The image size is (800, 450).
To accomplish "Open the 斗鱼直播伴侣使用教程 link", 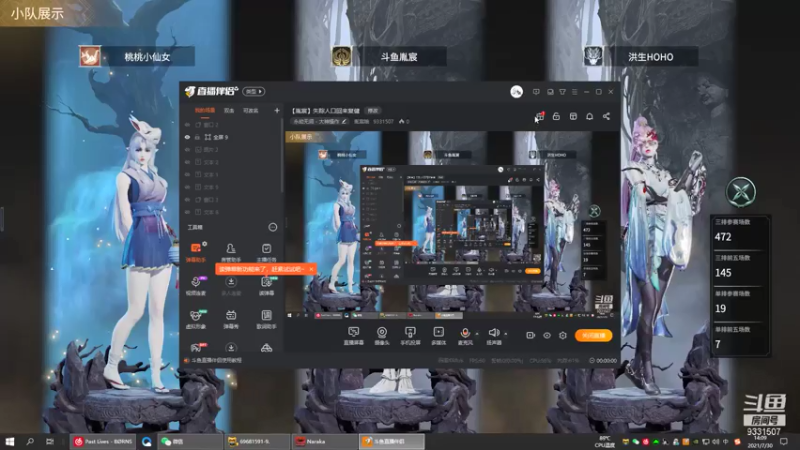I will click(216, 360).
